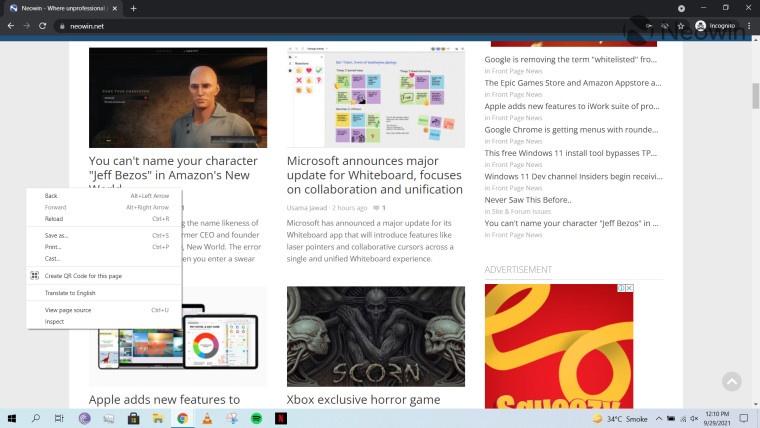The height and width of the screenshot is (428, 760).
Task: Open Windows search from the taskbar
Action: coord(35,418)
